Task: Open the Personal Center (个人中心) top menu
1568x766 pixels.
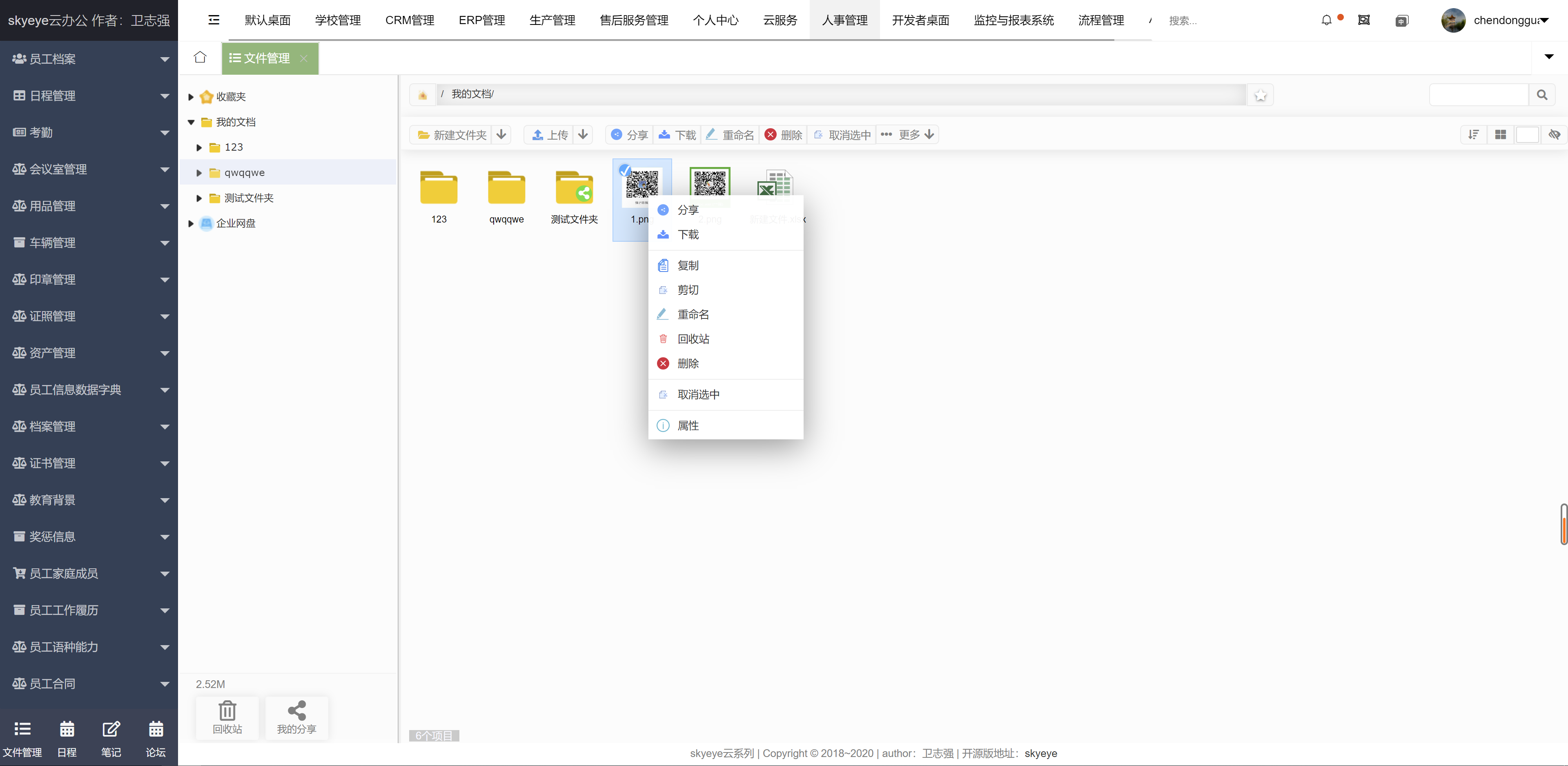Action: [x=716, y=20]
